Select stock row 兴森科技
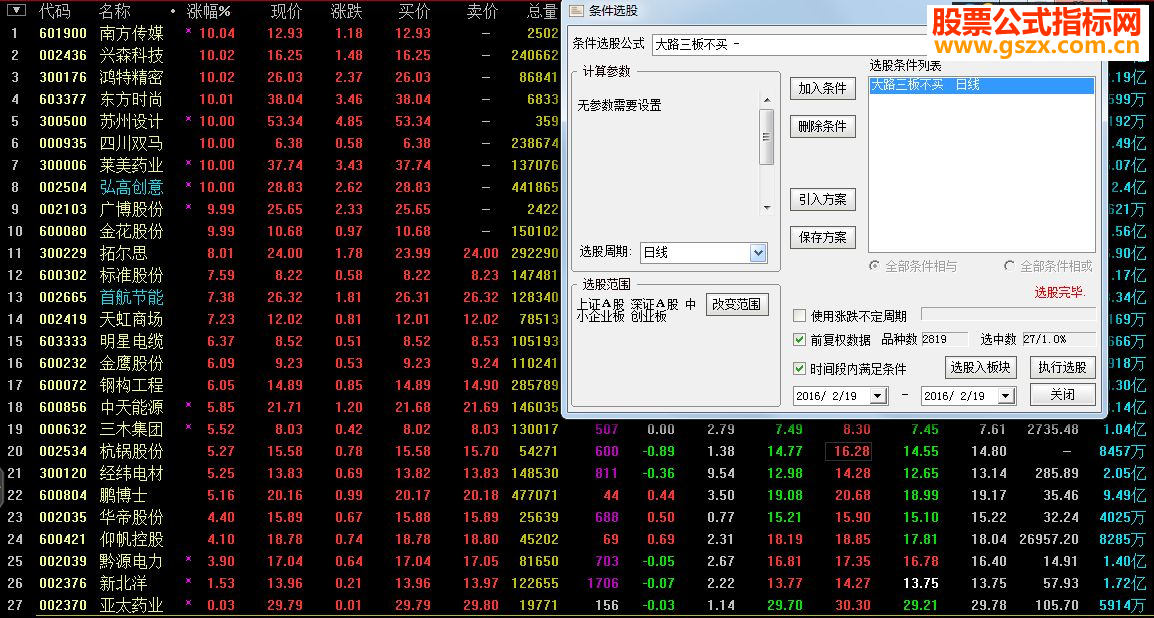This screenshot has width=1154, height=618. click(282, 55)
